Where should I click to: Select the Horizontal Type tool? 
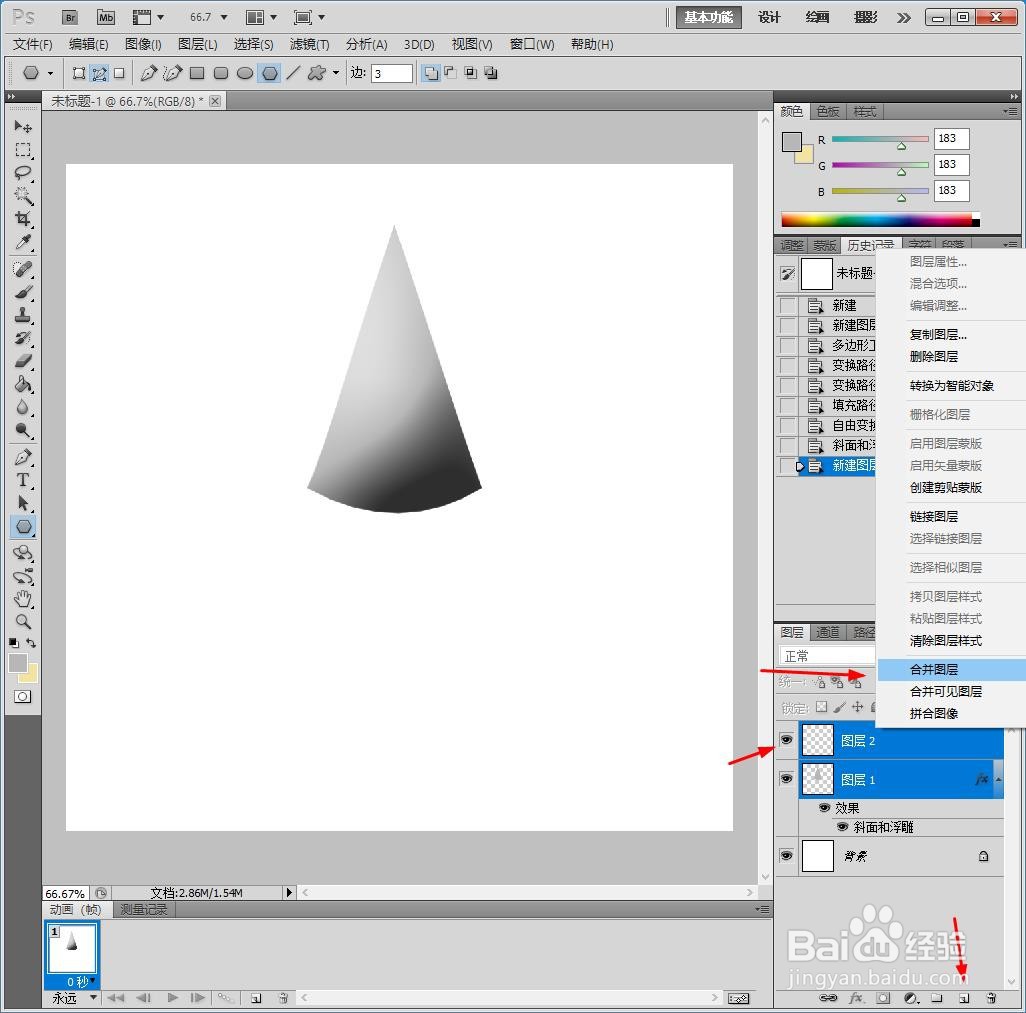[23, 480]
